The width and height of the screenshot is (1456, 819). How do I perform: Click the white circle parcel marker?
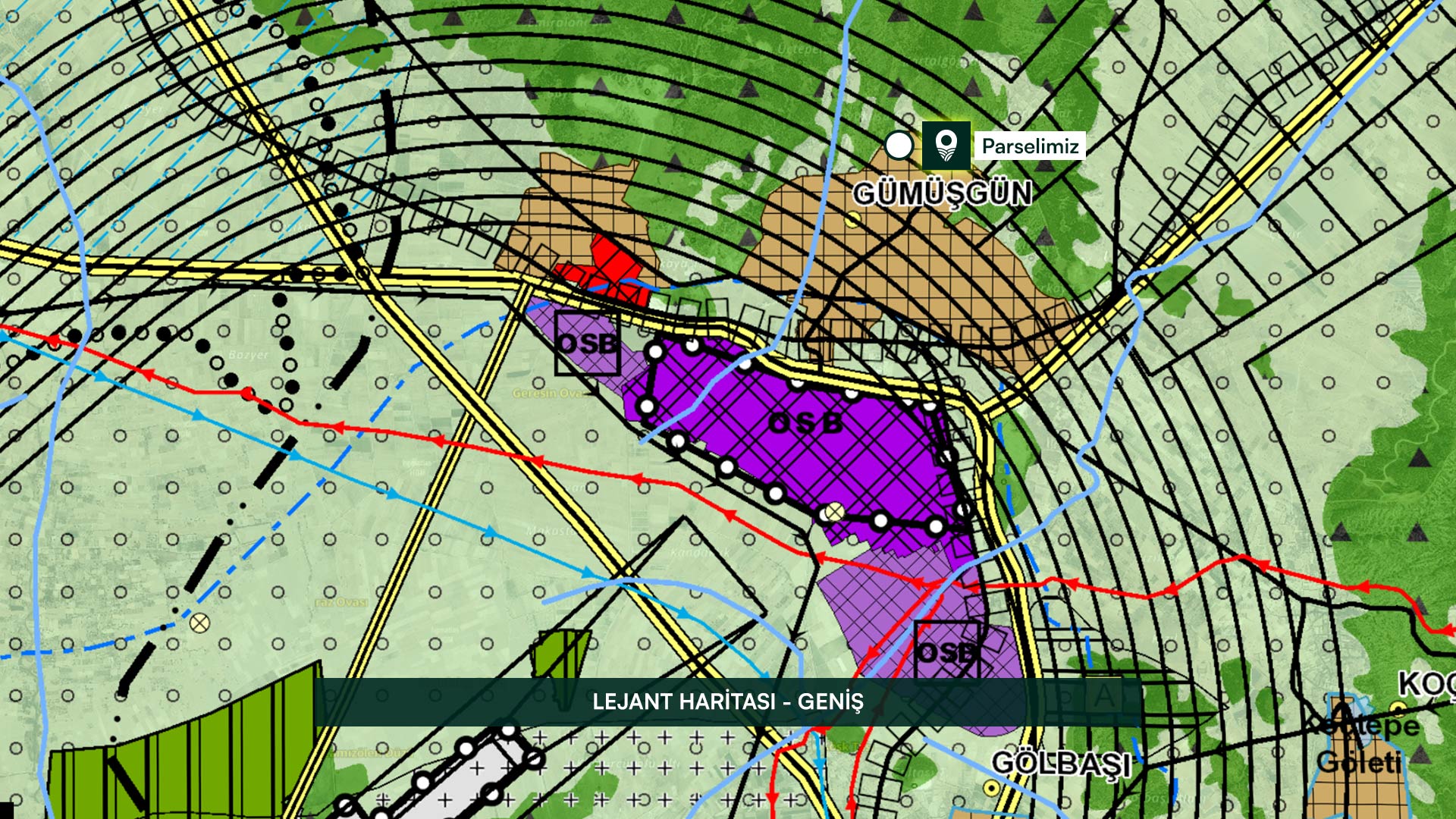tap(899, 145)
